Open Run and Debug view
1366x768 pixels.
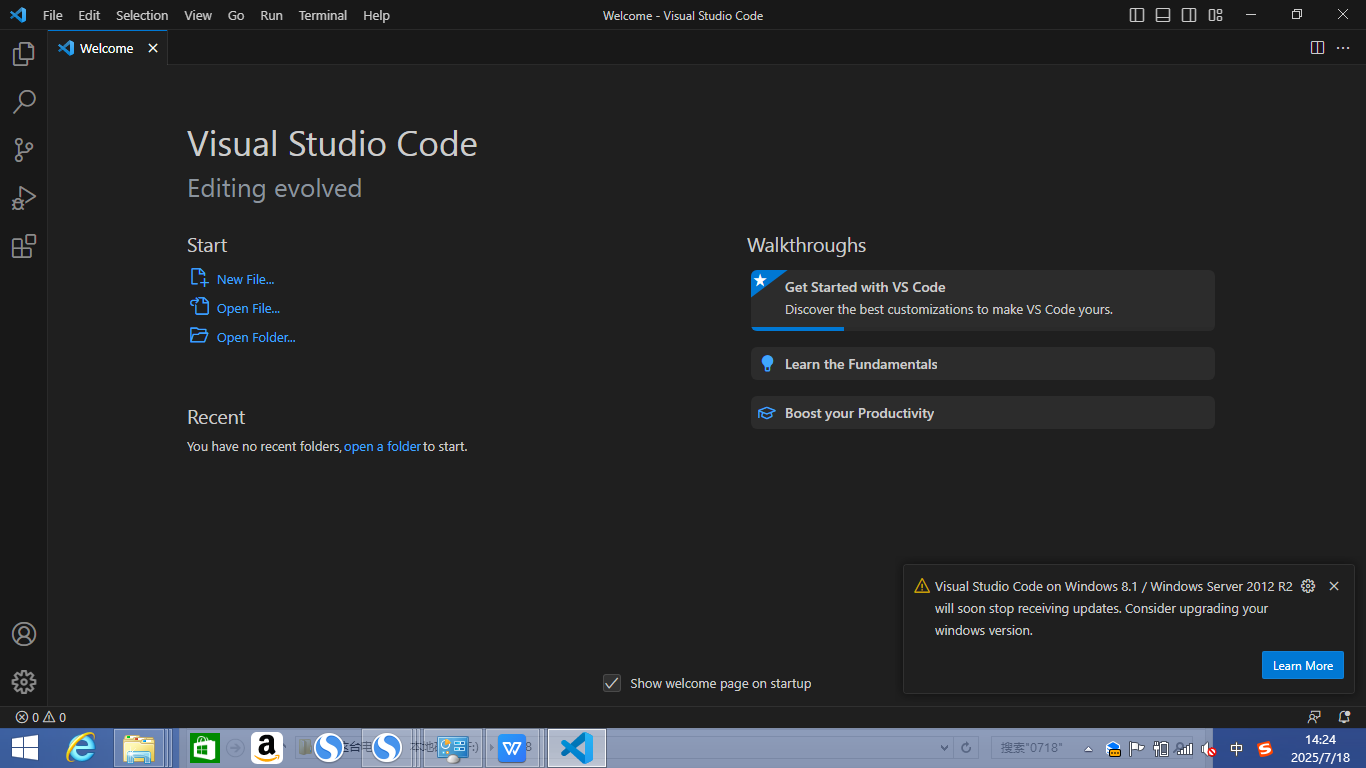pyautogui.click(x=24, y=198)
